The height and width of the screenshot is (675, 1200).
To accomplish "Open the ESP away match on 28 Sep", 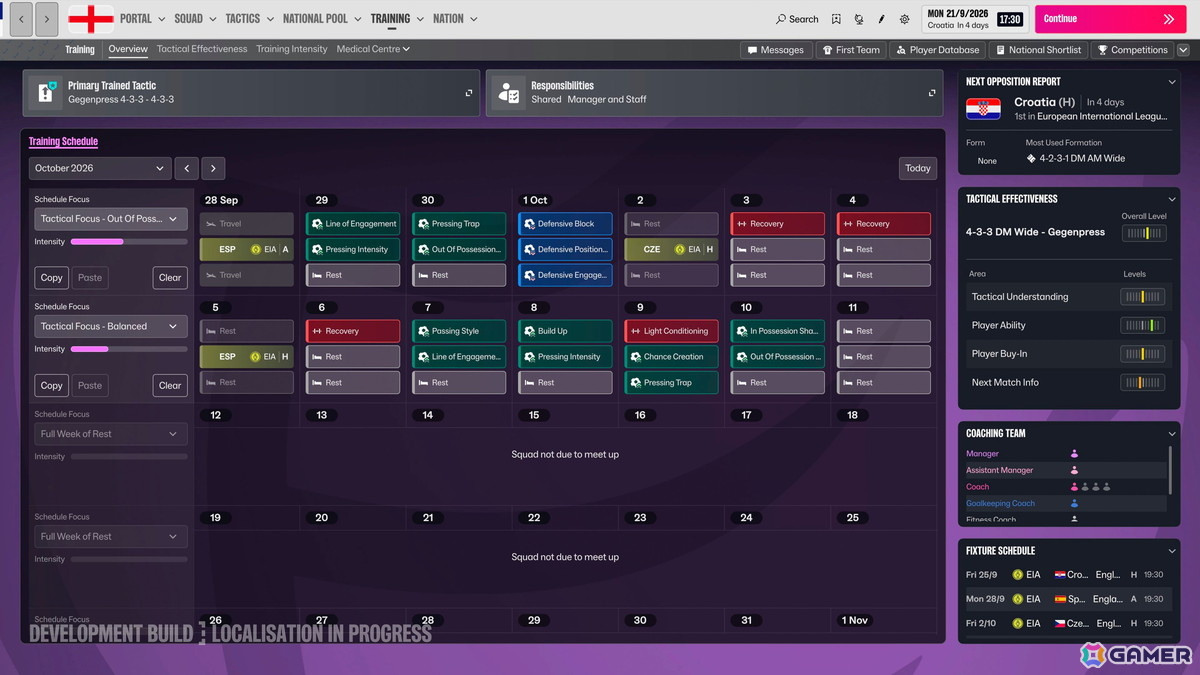I will click(246, 249).
